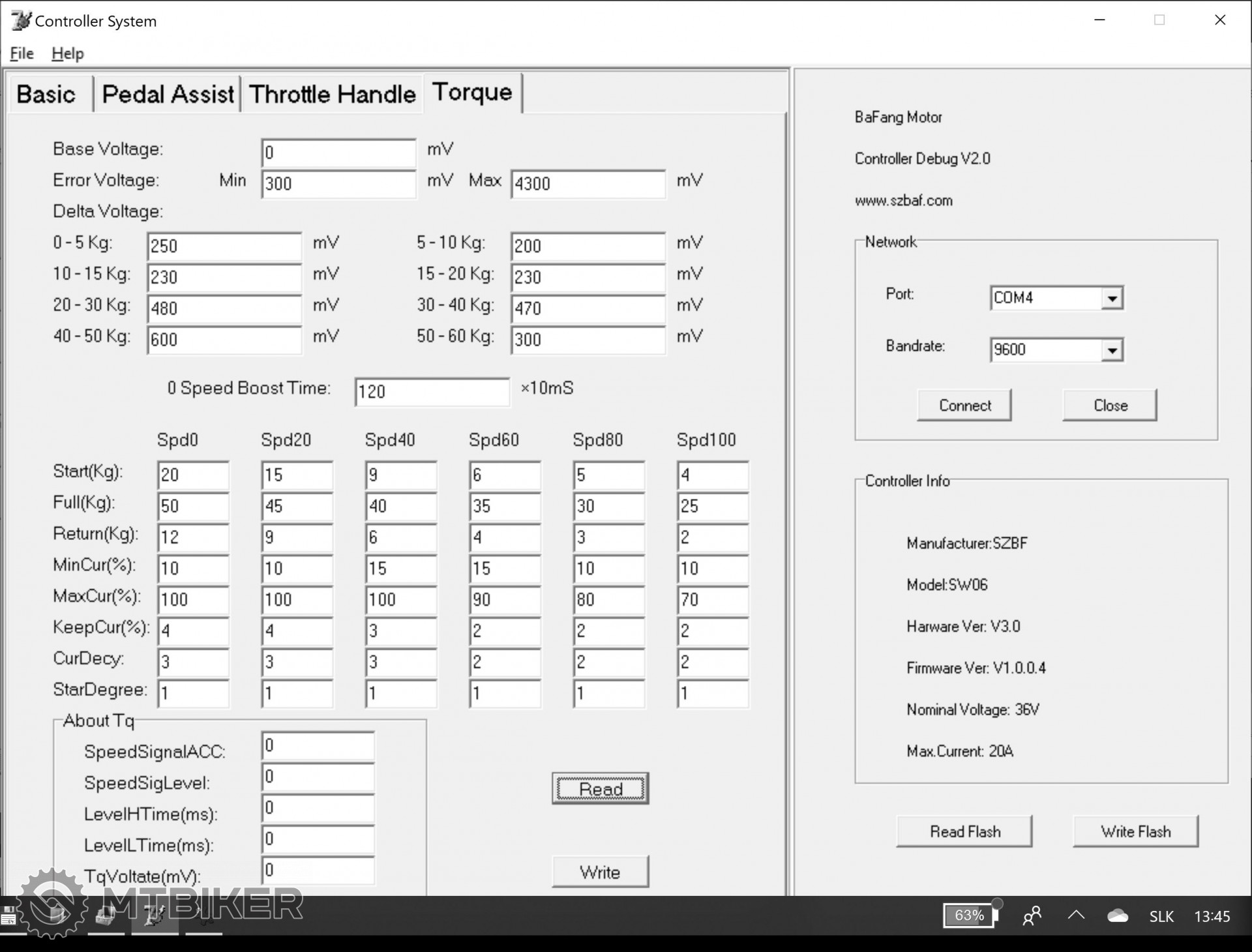Click the Base Voltage input field
The height and width of the screenshot is (952, 1252).
point(338,153)
